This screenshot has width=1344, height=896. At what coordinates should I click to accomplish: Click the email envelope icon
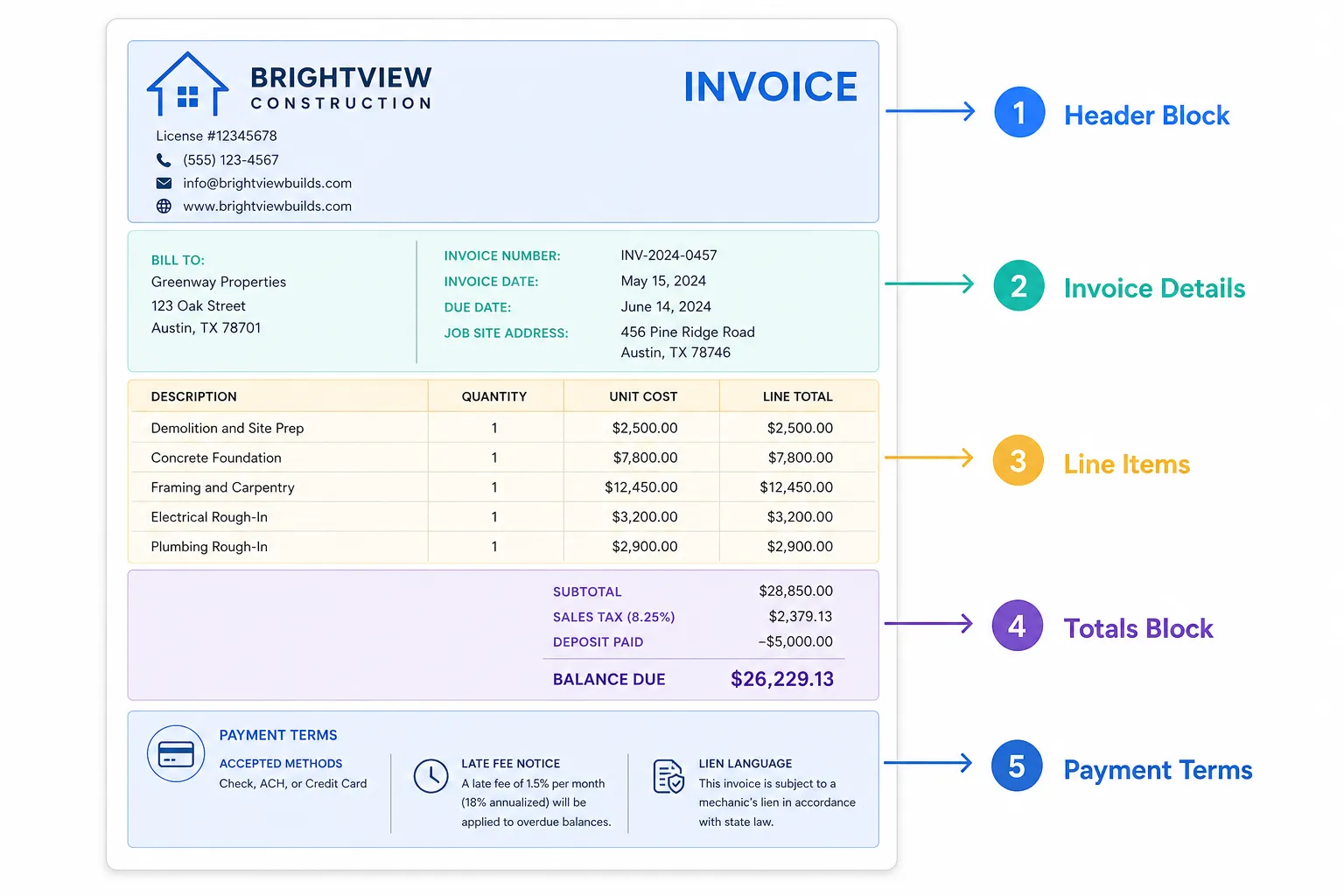(164, 183)
